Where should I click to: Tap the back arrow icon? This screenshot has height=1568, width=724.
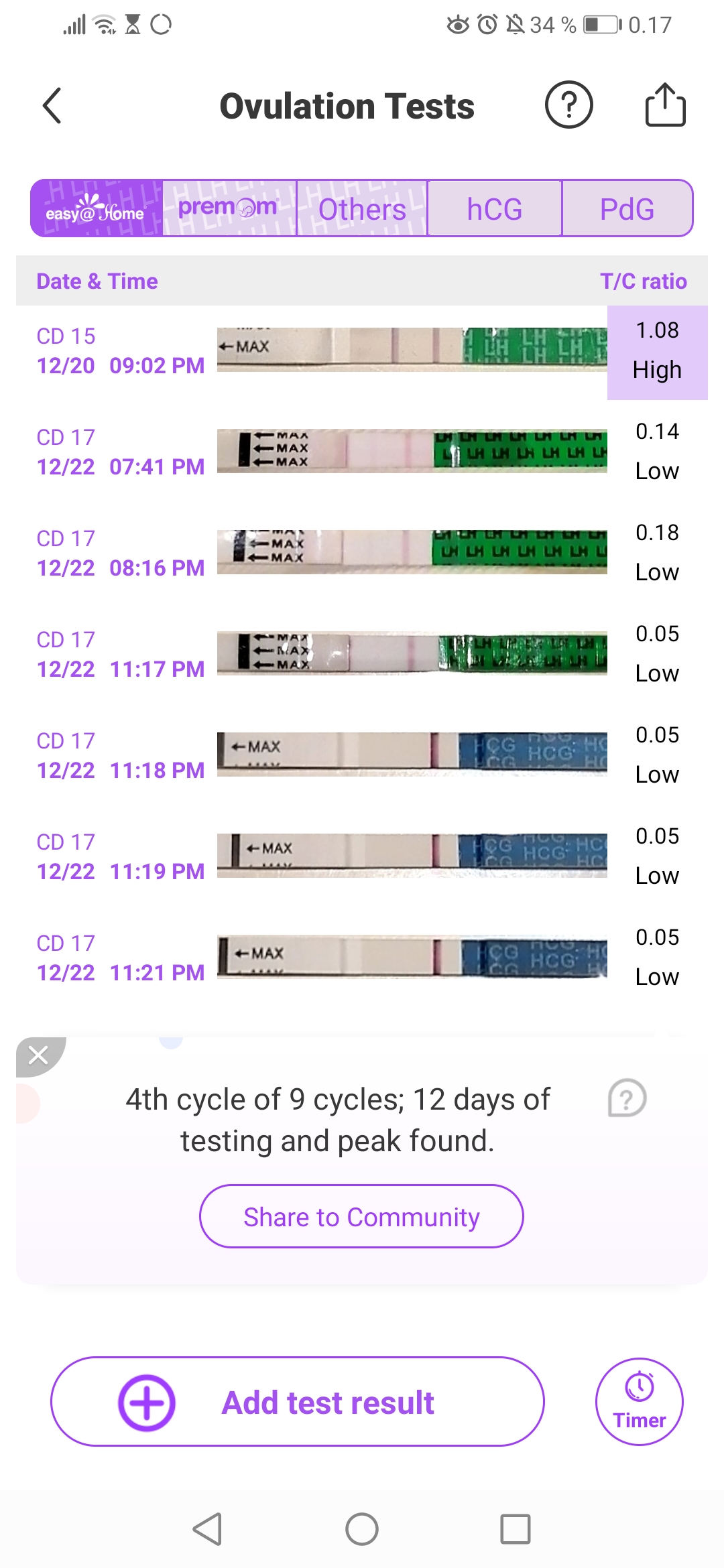(52, 106)
